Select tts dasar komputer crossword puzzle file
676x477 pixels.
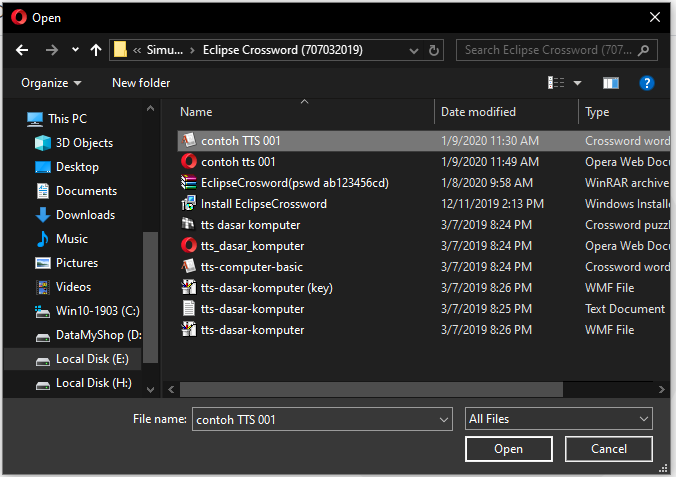pos(423,225)
